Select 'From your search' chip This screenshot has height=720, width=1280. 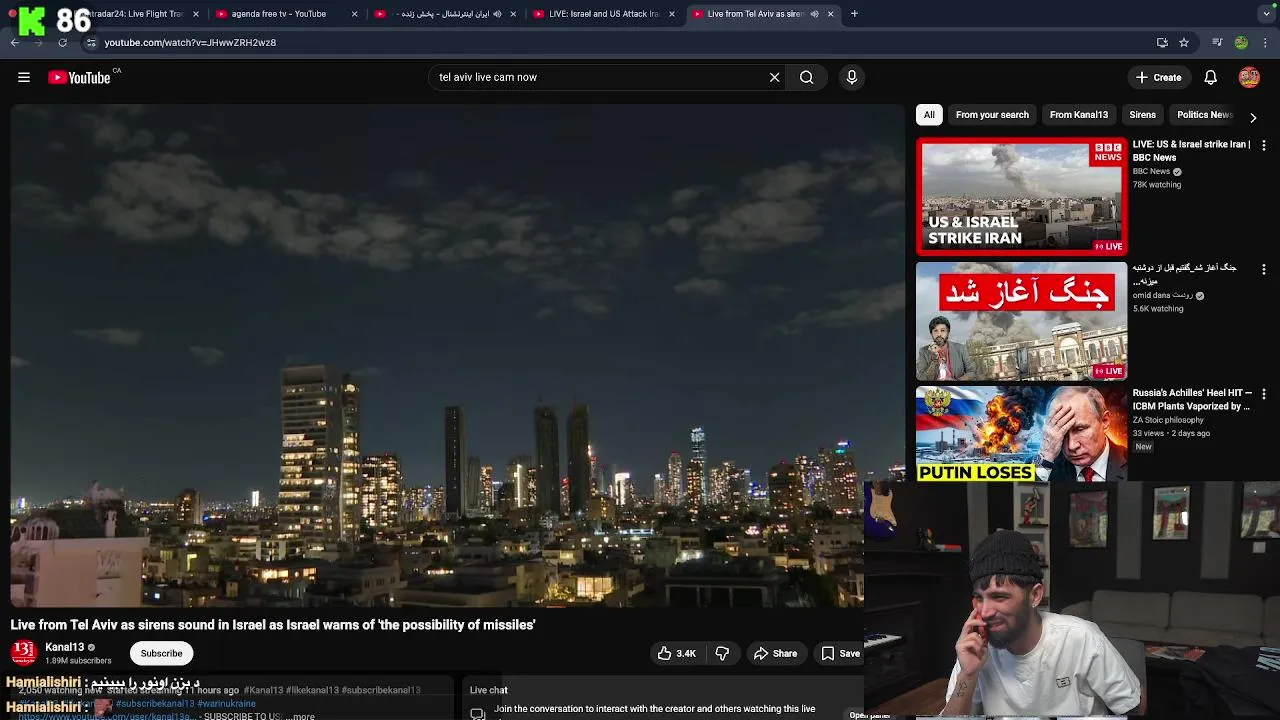[992, 114]
